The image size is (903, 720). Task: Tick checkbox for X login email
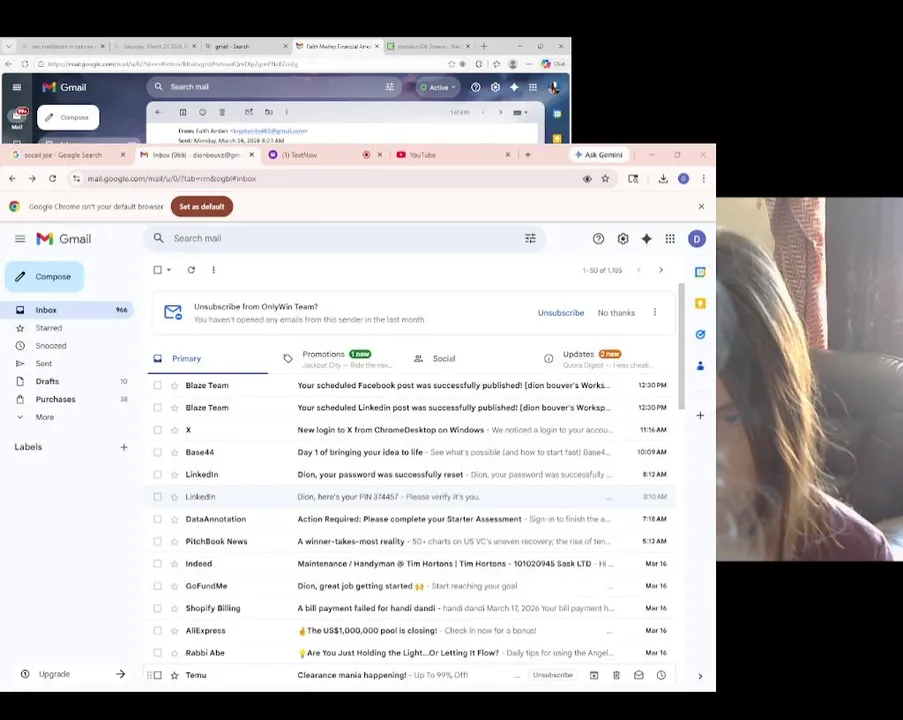pyautogui.click(x=157, y=430)
